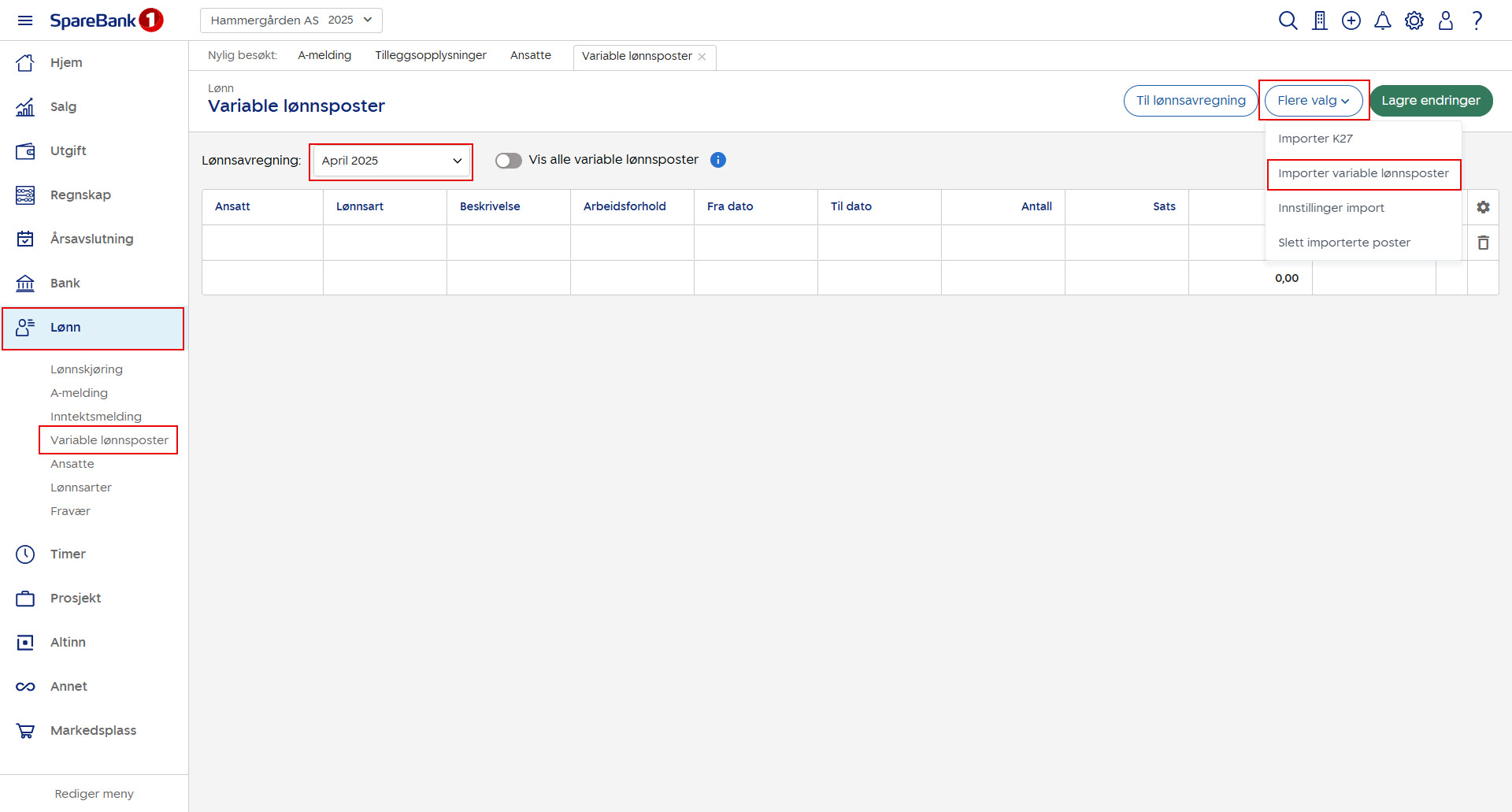
Task: Collapse the Flere valg dropdown
Action: pyautogui.click(x=1313, y=101)
